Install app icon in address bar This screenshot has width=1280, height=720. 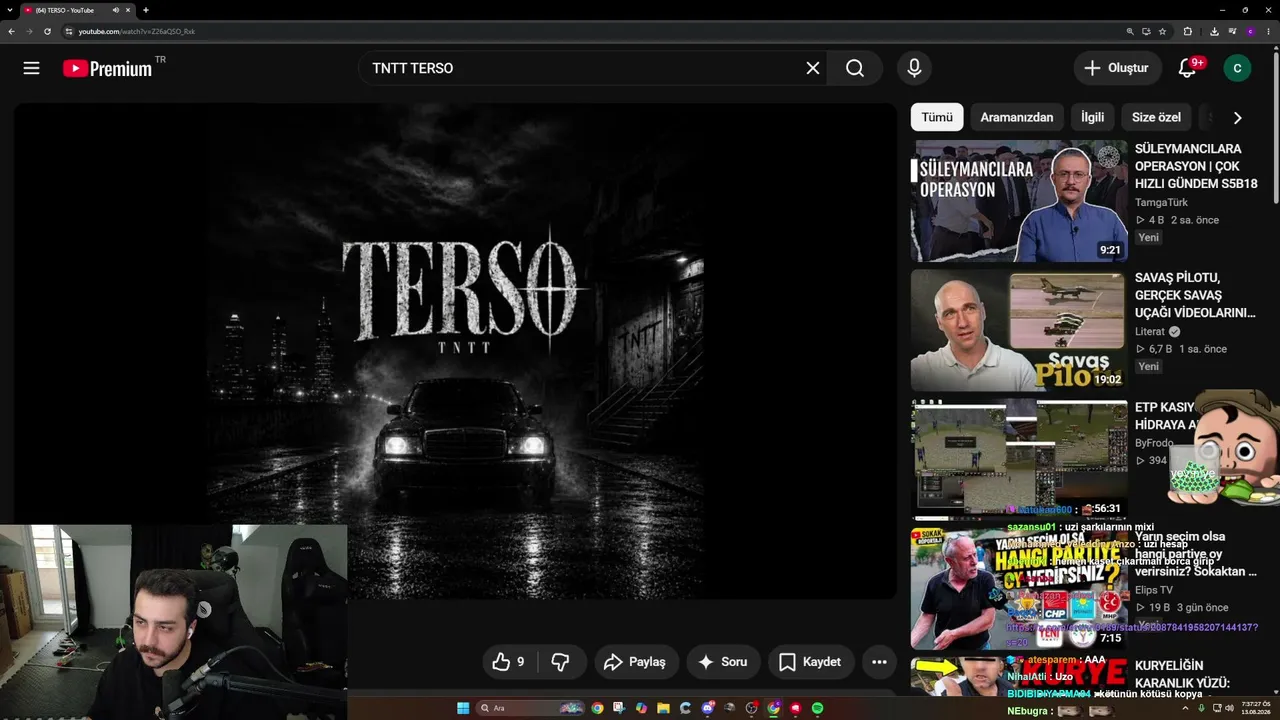point(1146,31)
